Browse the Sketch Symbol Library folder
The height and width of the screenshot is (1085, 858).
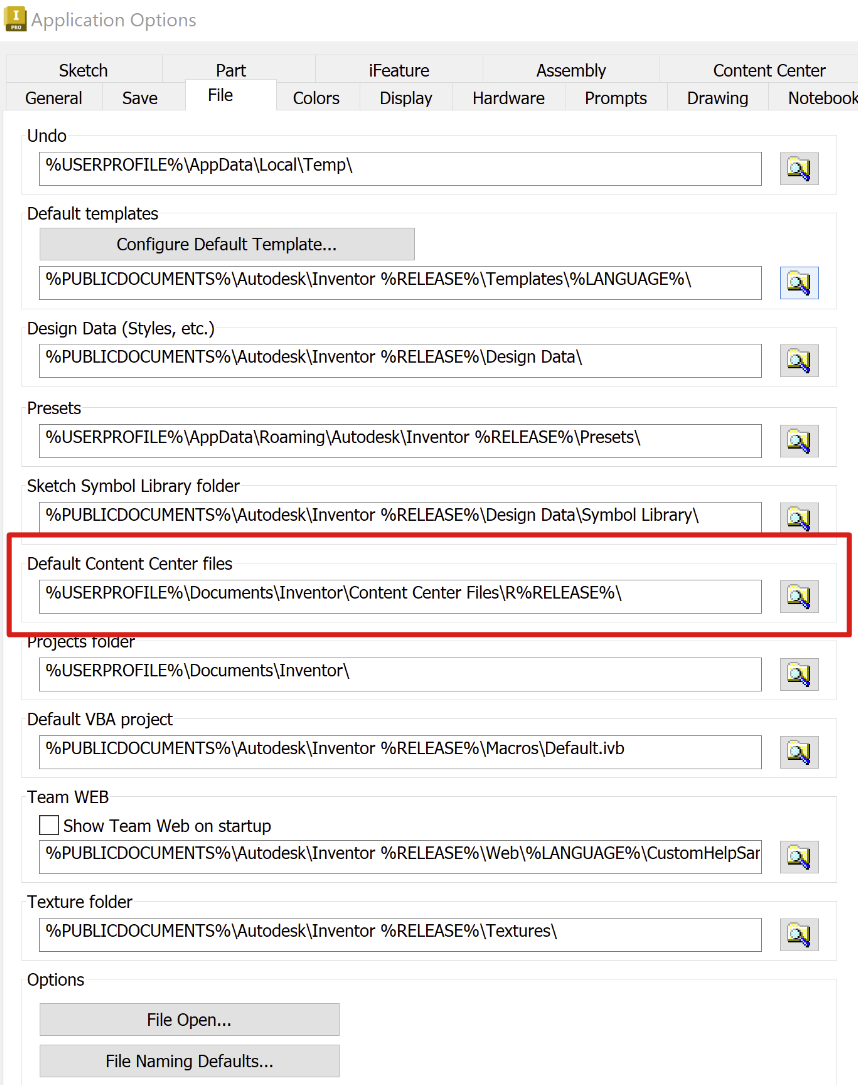click(799, 518)
